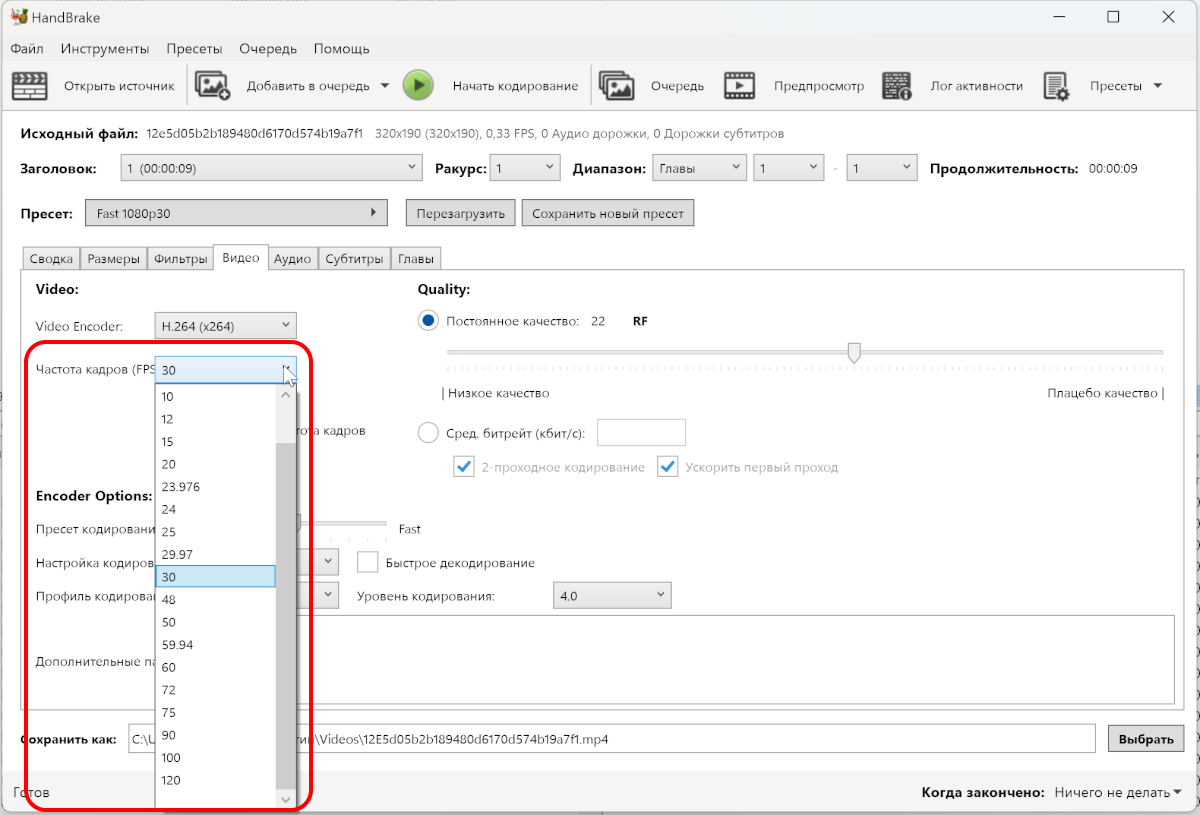1200x815 pixels.
Task: Click Начать кодирование label
Action: (515, 86)
